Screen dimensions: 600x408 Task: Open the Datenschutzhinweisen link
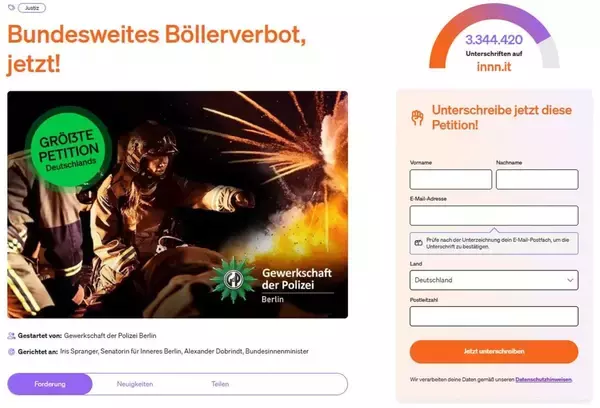point(543,380)
